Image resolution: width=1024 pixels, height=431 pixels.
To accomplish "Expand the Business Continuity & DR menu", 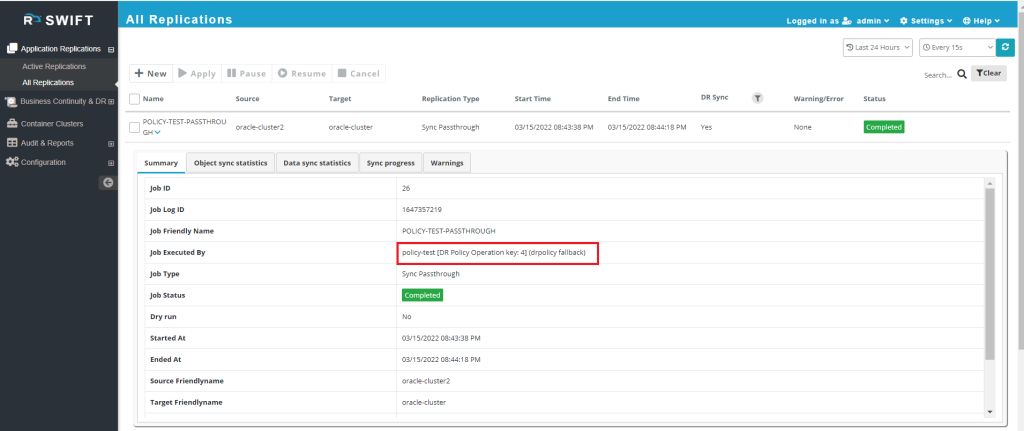I will click(111, 102).
